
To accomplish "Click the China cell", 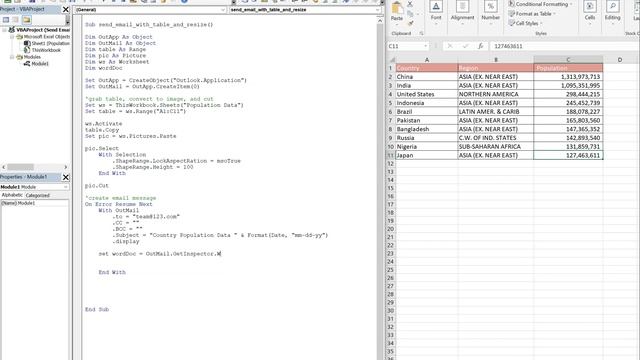I will tap(427, 77).
